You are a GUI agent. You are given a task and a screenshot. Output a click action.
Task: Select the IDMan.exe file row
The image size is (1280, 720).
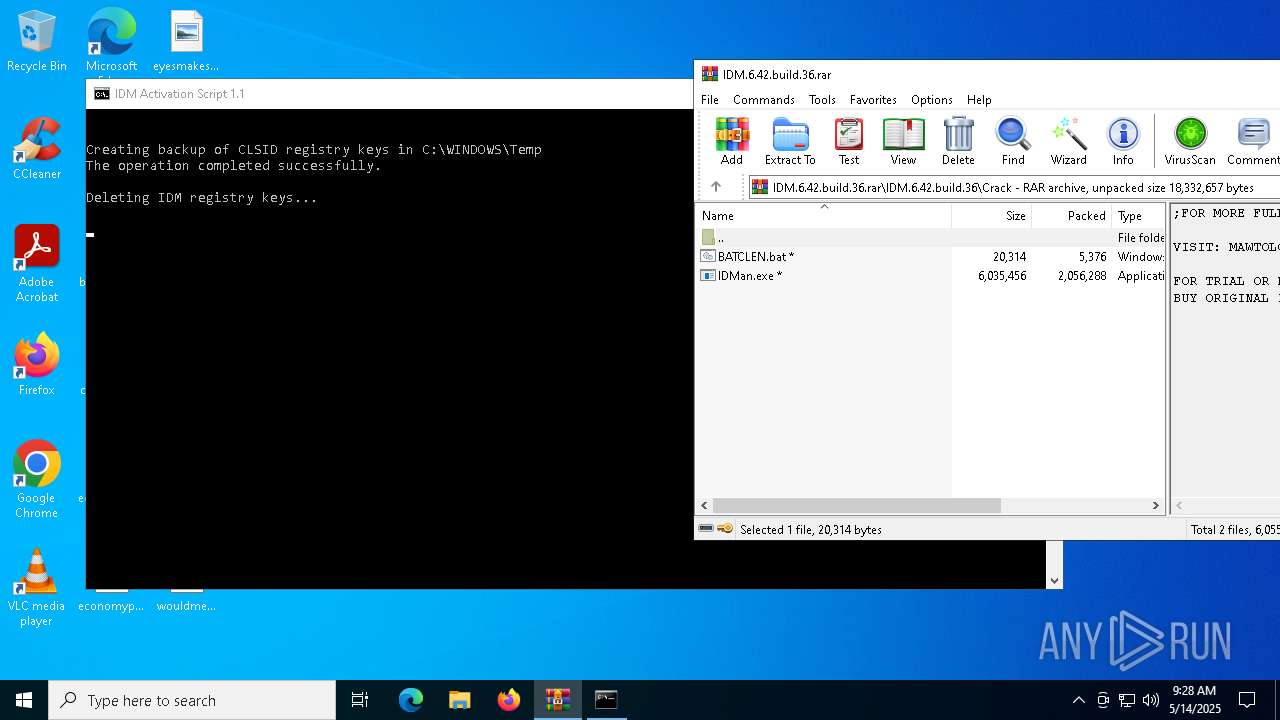pyautogui.click(x=930, y=276)
